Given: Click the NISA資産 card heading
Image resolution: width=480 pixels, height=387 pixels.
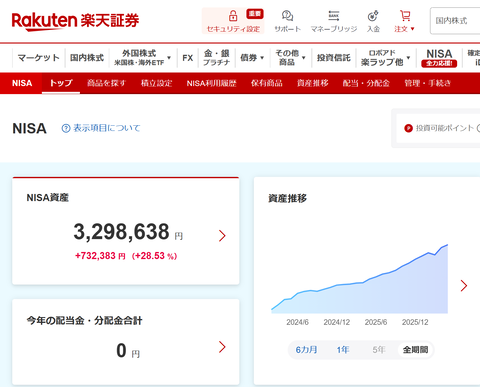Looking at the screenshot, I should pos(48,198).
